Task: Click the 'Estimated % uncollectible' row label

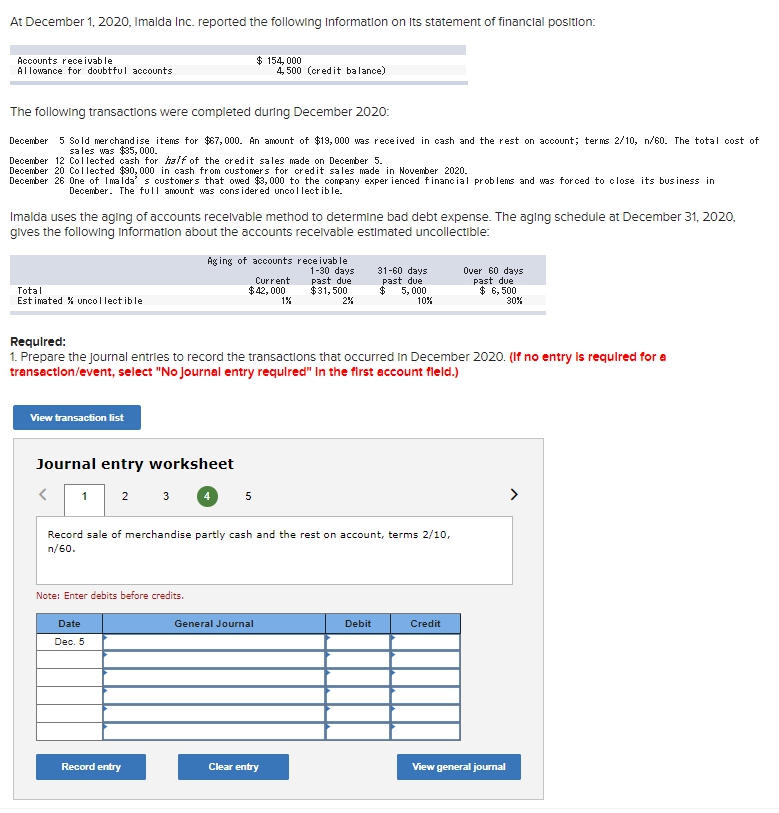Action: pos(80,301)
